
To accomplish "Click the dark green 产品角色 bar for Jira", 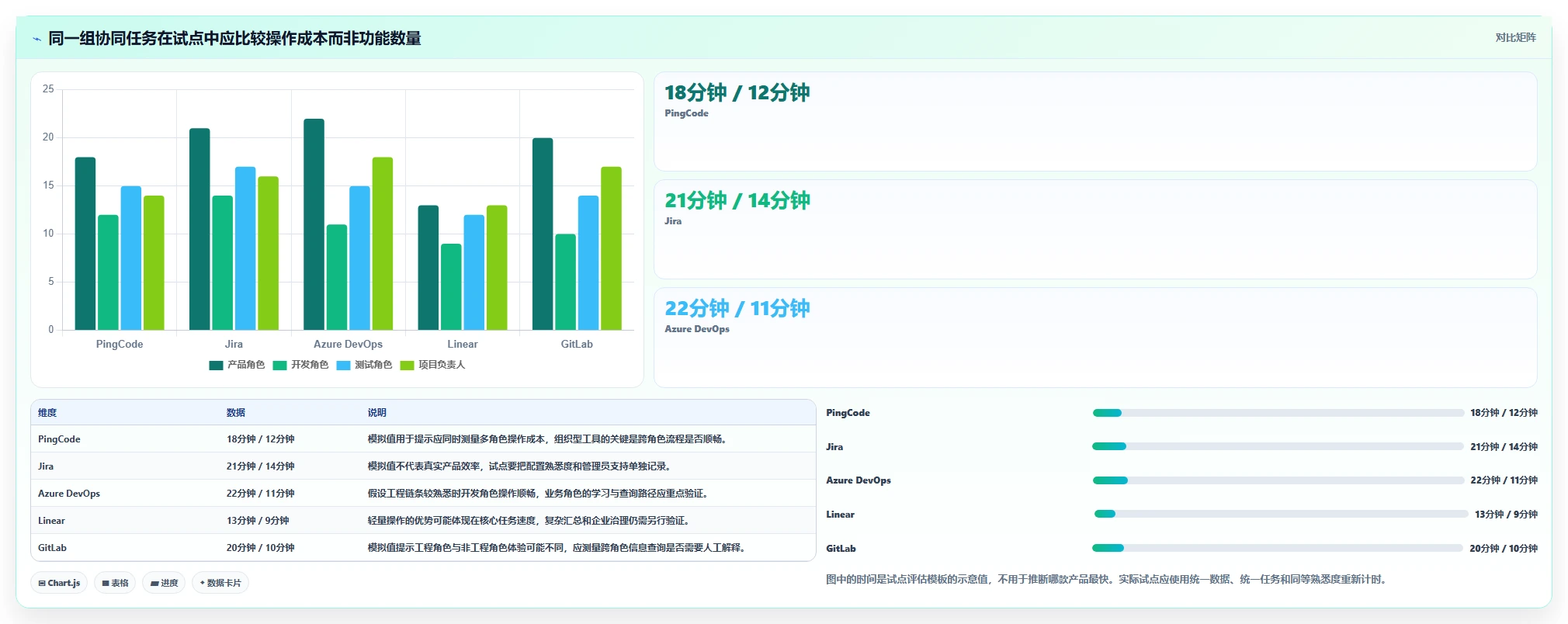I will (199, 229).
